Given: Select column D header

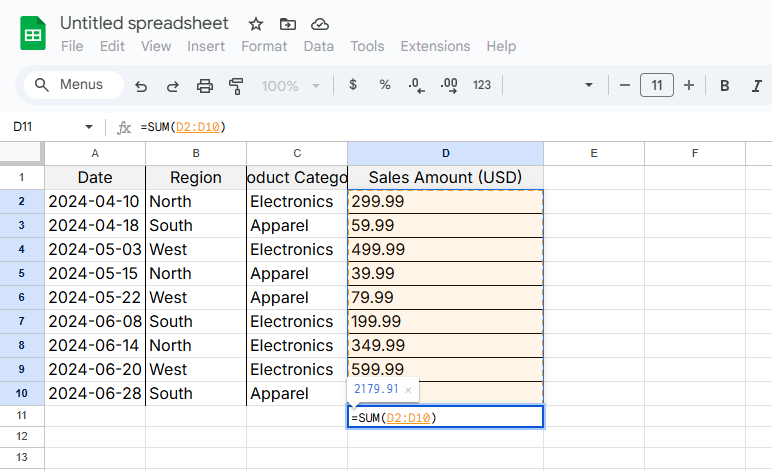Looking at the screenshot, I should click(x=445, y=153).
